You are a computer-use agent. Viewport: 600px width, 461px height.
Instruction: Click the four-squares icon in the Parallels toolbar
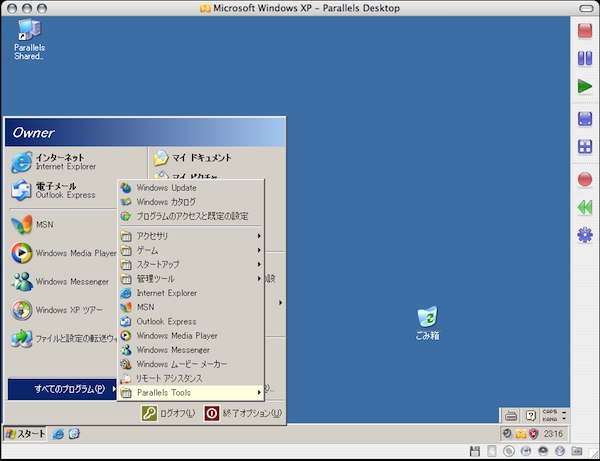[x=585, y=147]
